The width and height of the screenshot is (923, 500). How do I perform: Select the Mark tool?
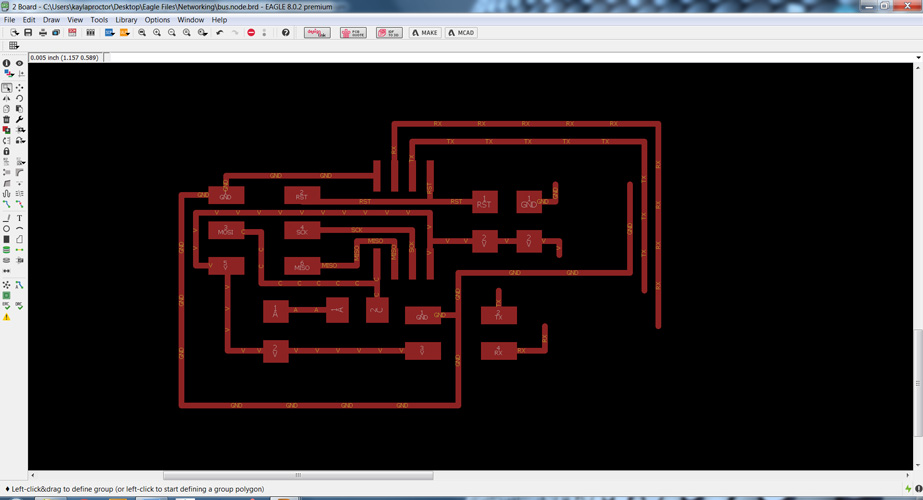21,74
